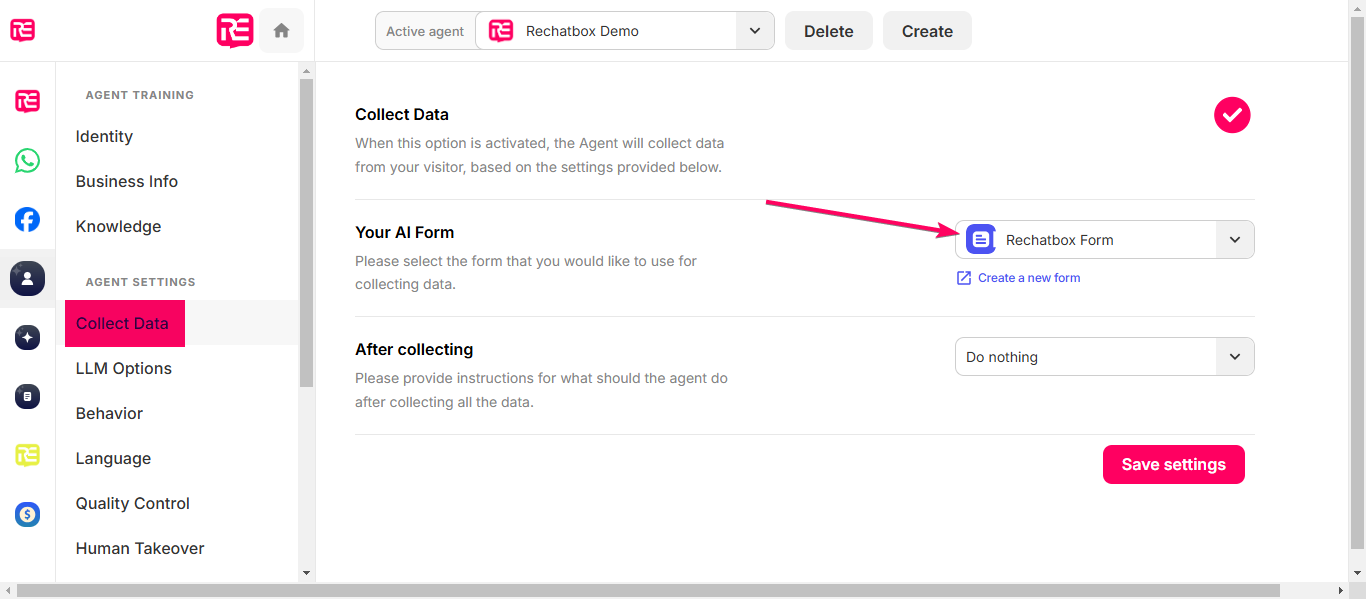1366x599 pixels.
Task: Open the WhatsApp channel icon in sidebar
Action: 27,160
